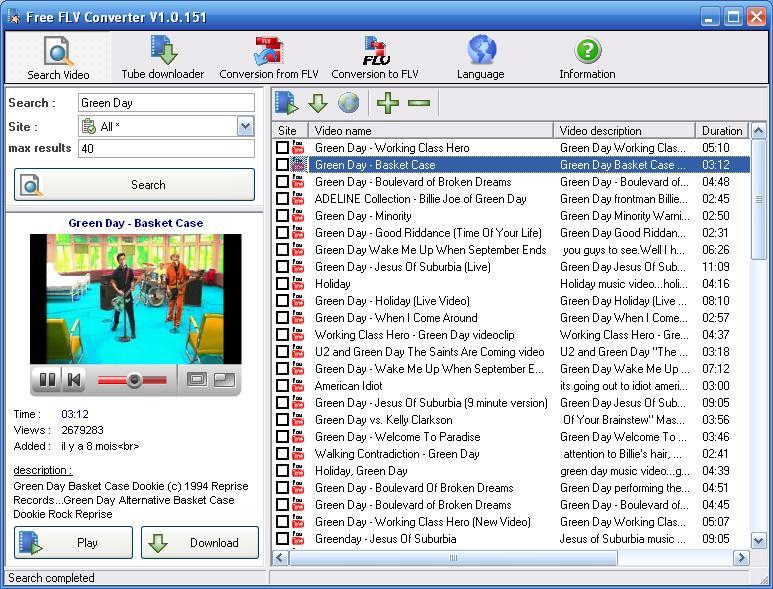Image resolution: width=773 pixels, height=589 pixels.
Task: Click YouTube icon of Holiday (Live Video) row
Action: 298,301
